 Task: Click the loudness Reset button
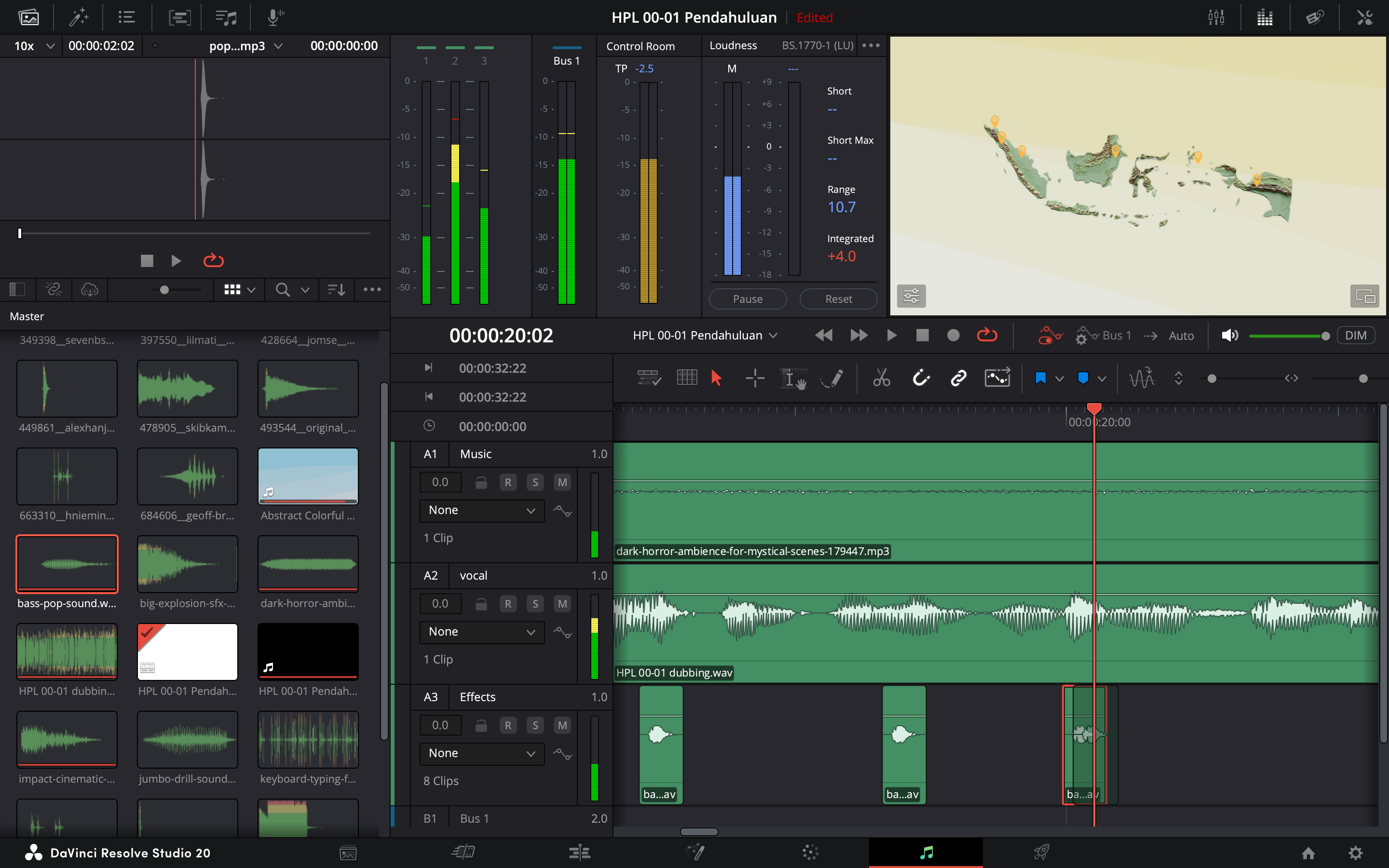pos(838,299)
